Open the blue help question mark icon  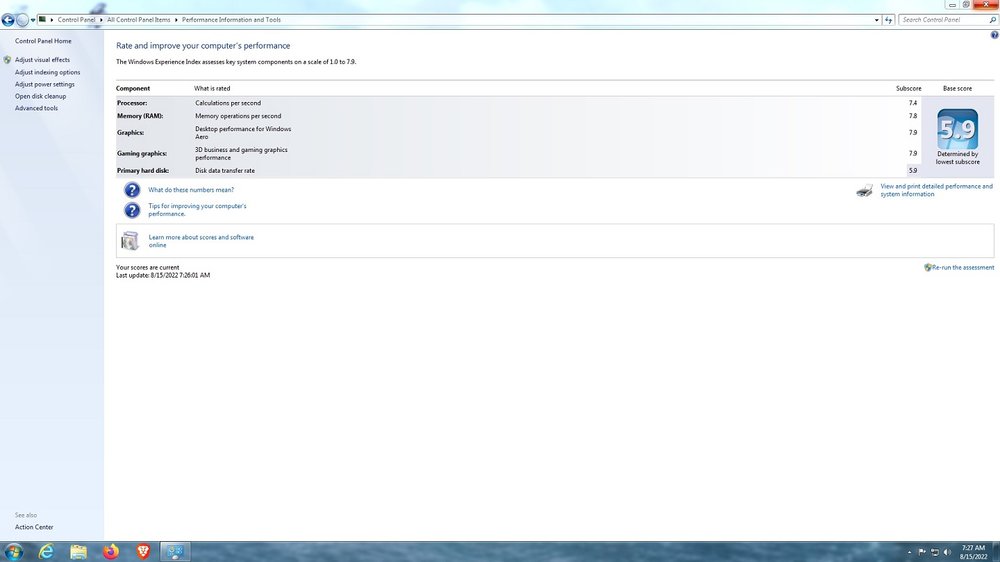click(x=994, y=35)
